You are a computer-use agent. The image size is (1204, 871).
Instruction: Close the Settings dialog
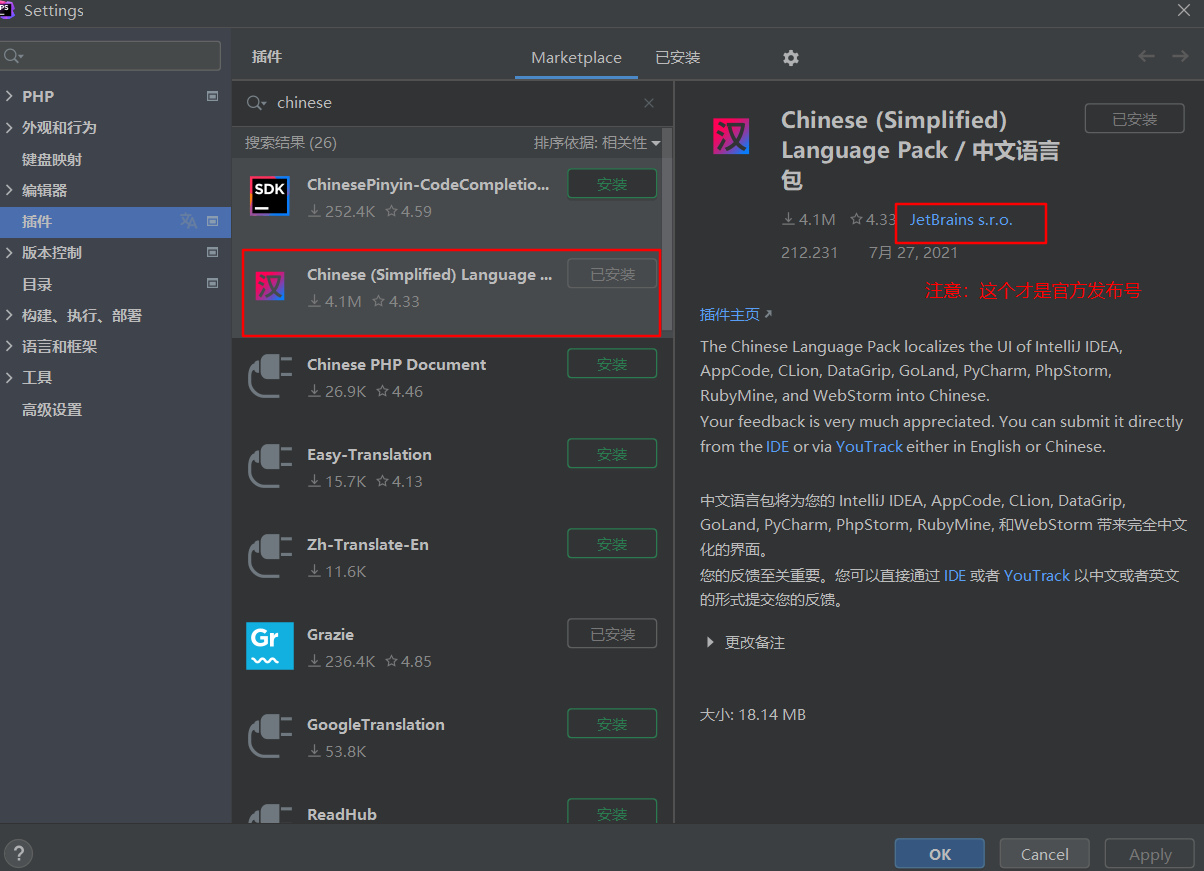pos(1183,10)
